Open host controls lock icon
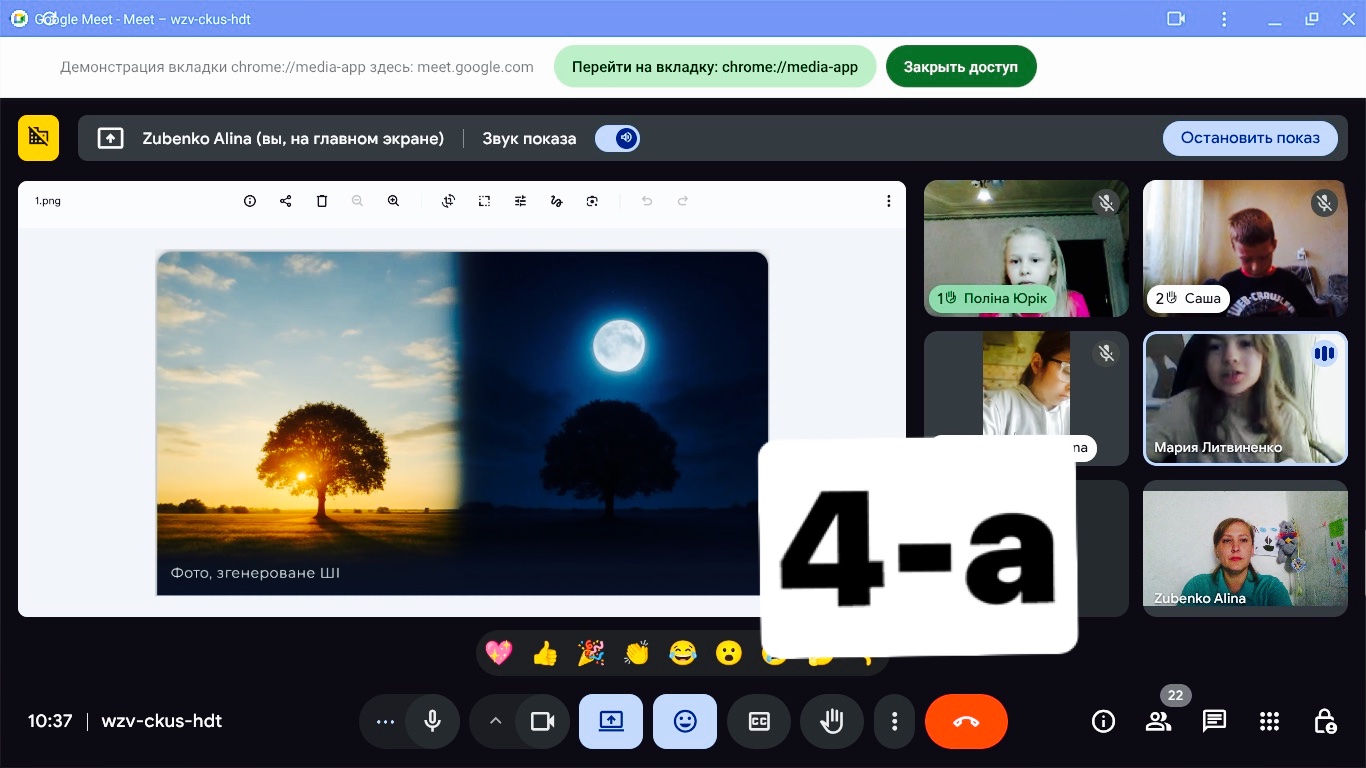The height and width of the screenshot is (768, 1366). (x=1324, y=721)
